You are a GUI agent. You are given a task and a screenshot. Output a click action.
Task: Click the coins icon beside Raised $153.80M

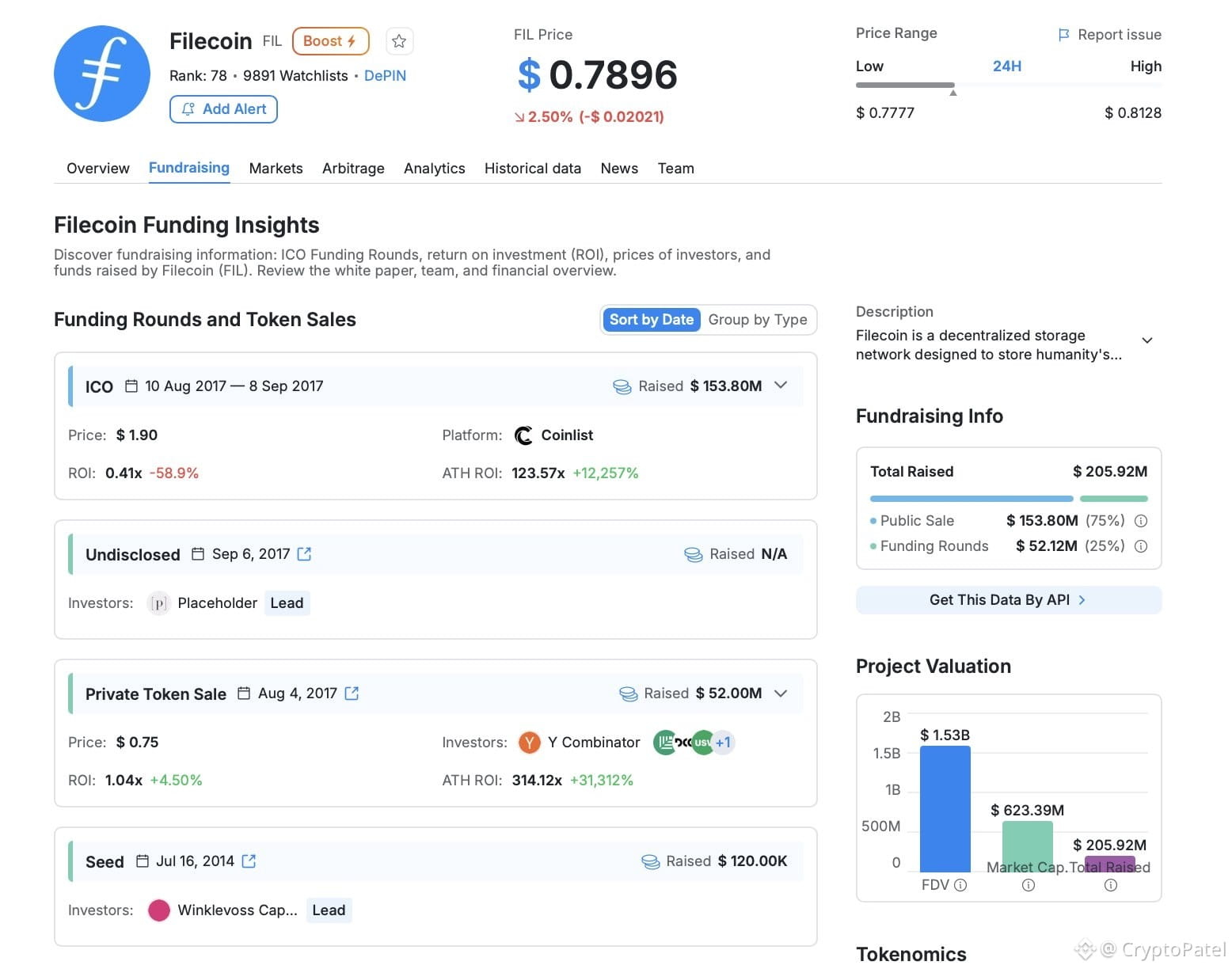622,386
